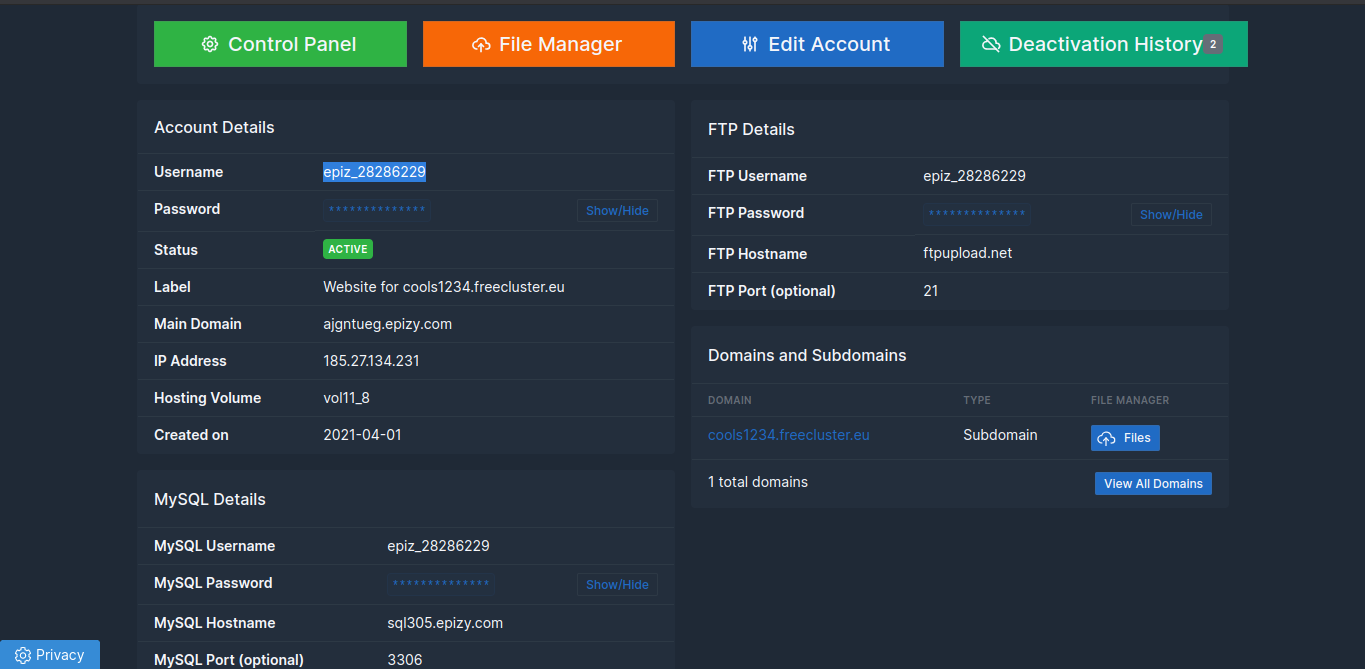
Task: Click the MySQL Details heading
Action: pos(210,499)
